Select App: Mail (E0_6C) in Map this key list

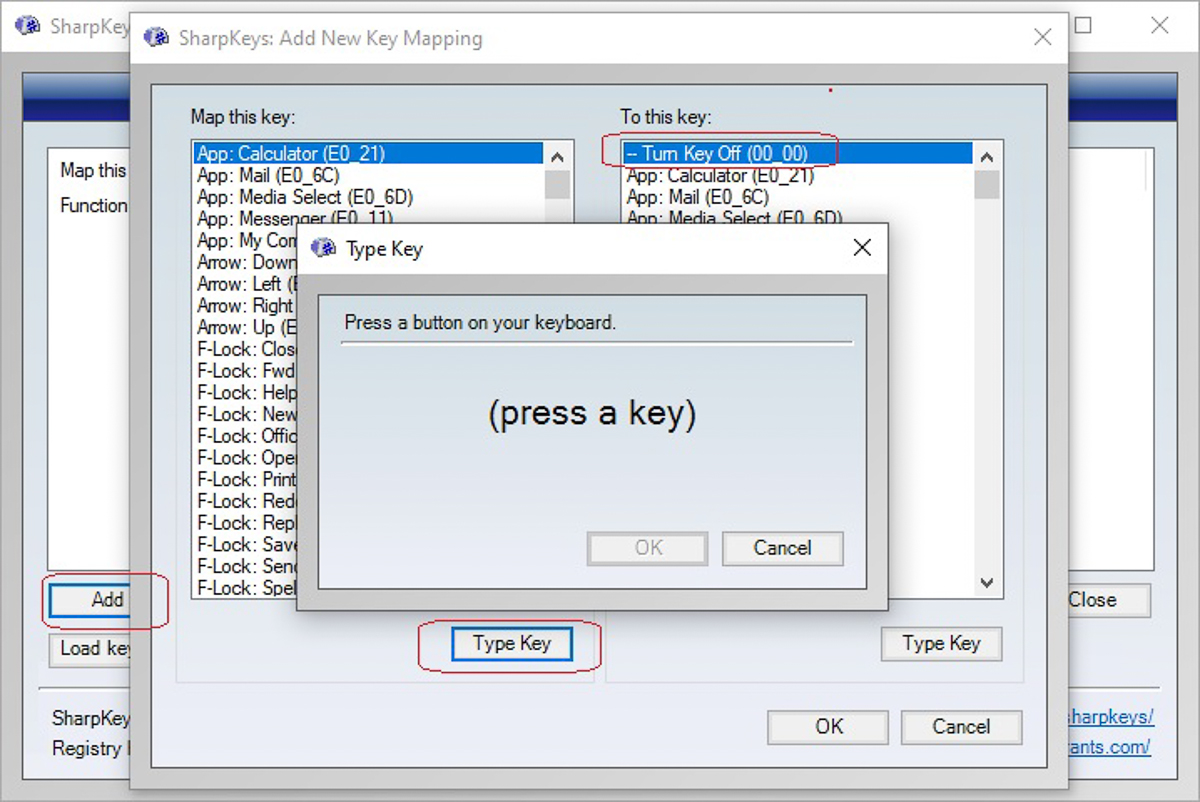click(369, 176)
